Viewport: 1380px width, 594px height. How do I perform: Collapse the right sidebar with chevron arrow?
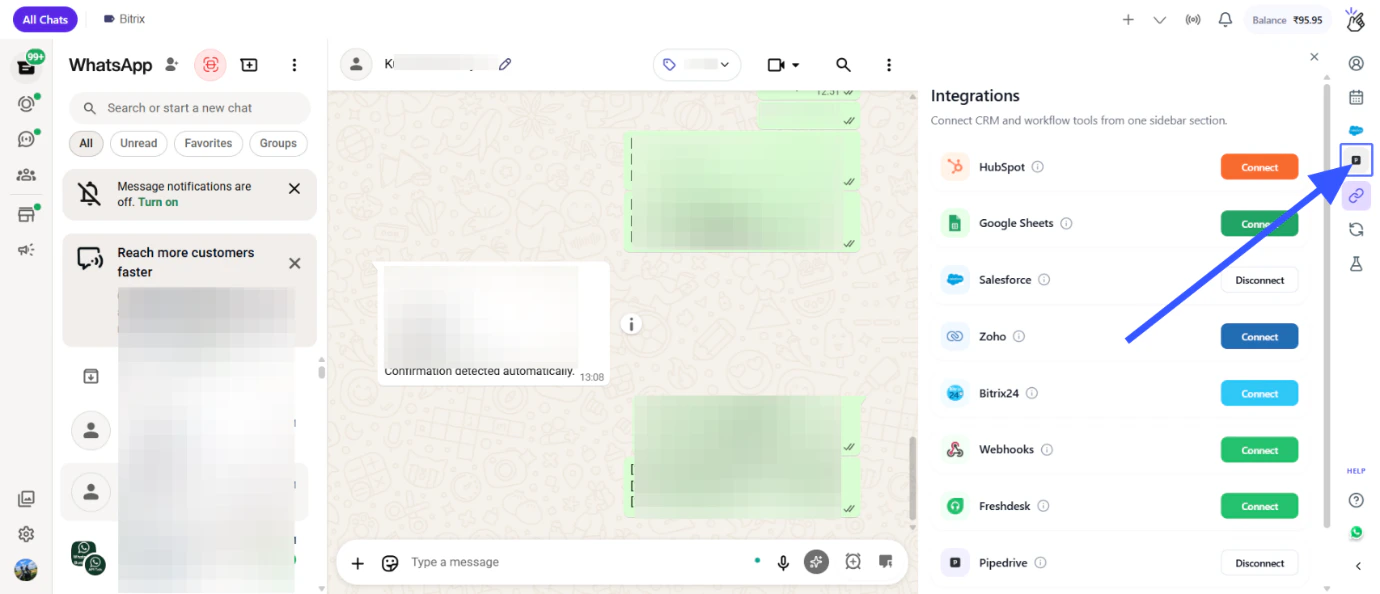(x=1358, y=566)
